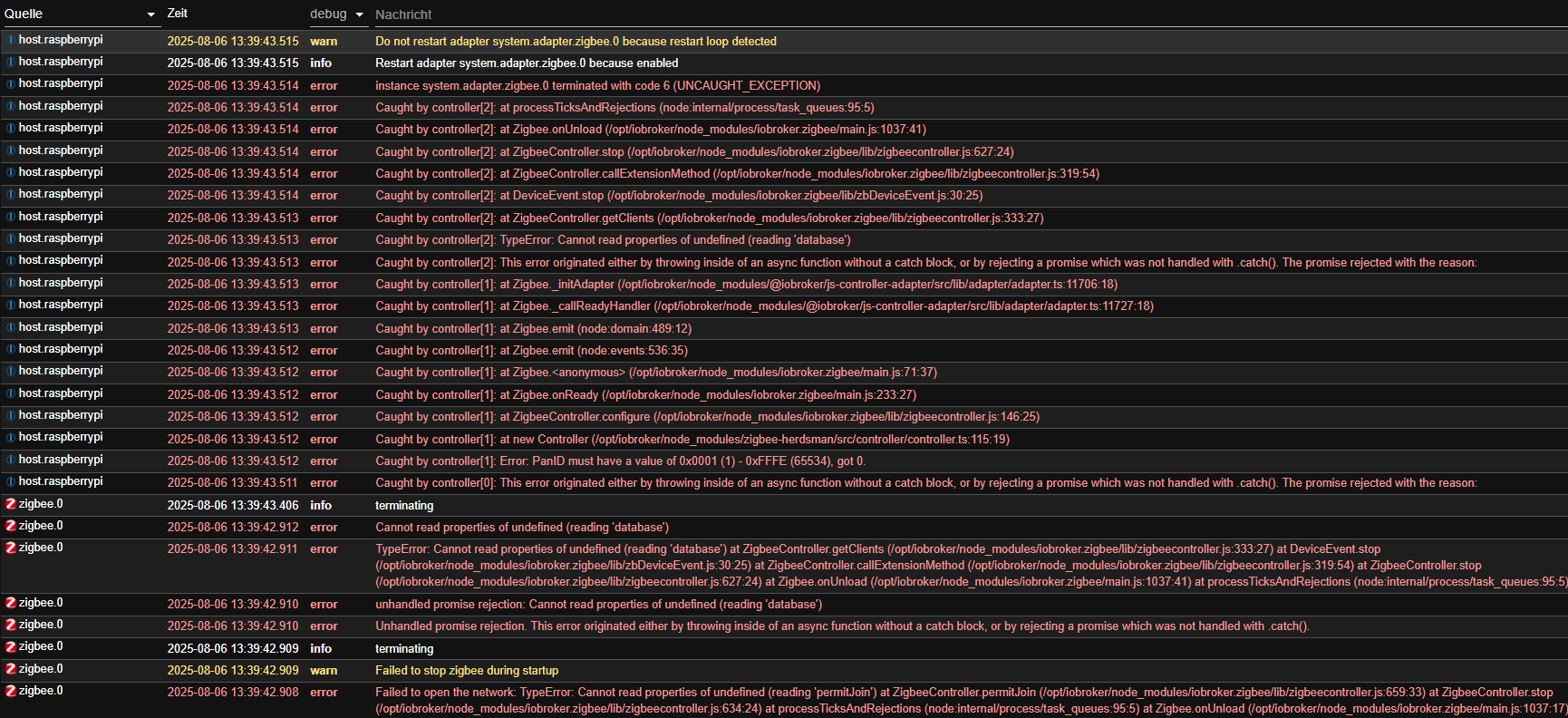Click host icon on 'new Controller' row
The height and width of the screenshot is (718, 1568).
11,437
